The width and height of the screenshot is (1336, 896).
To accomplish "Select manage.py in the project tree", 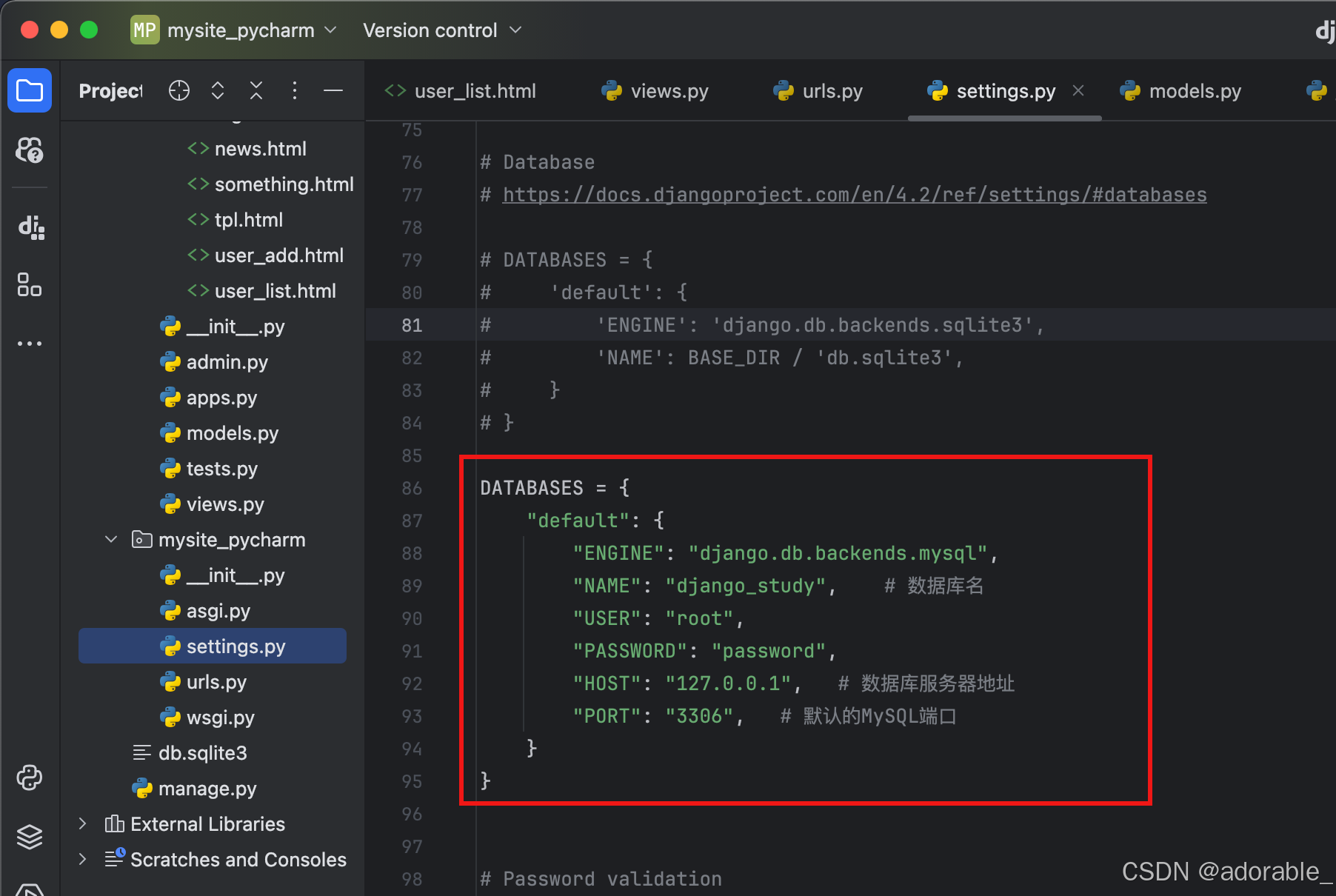I will point(207,789).
